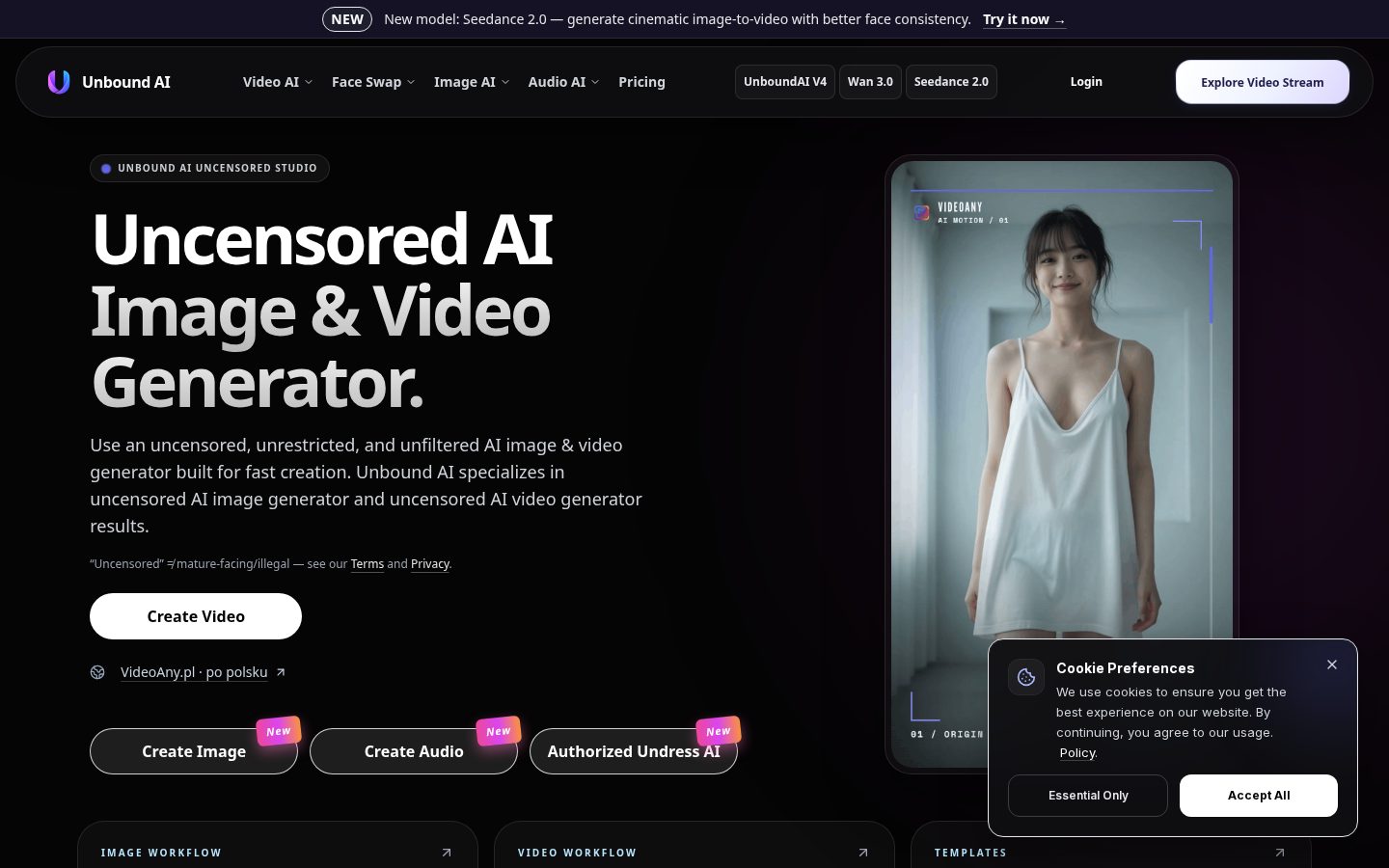Screen dimensions: 1389x868
Task: Open Video Workflow card arrow icon
Action: 863,853
